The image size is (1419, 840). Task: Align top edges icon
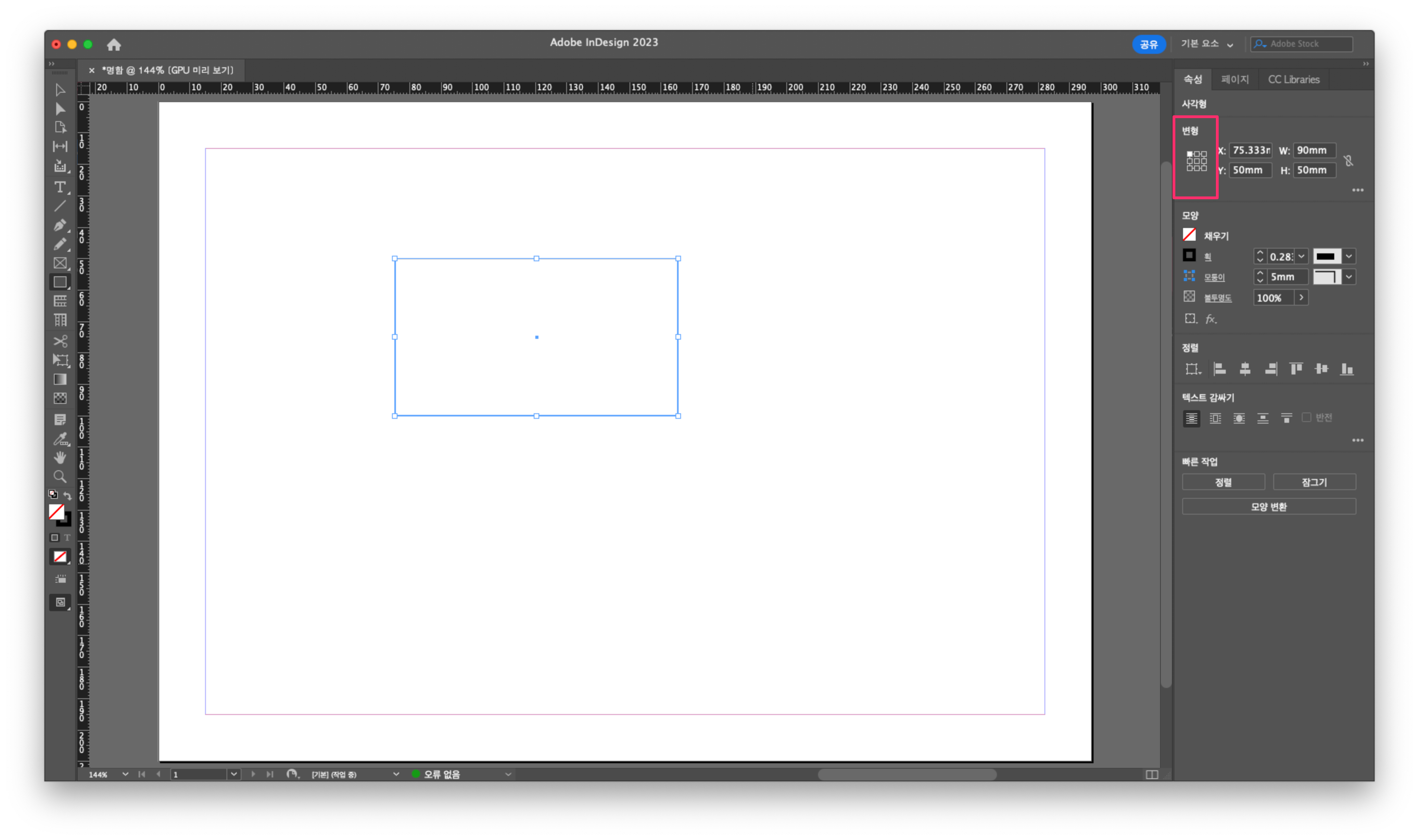pyautogui.click(x=1296, y=369)
